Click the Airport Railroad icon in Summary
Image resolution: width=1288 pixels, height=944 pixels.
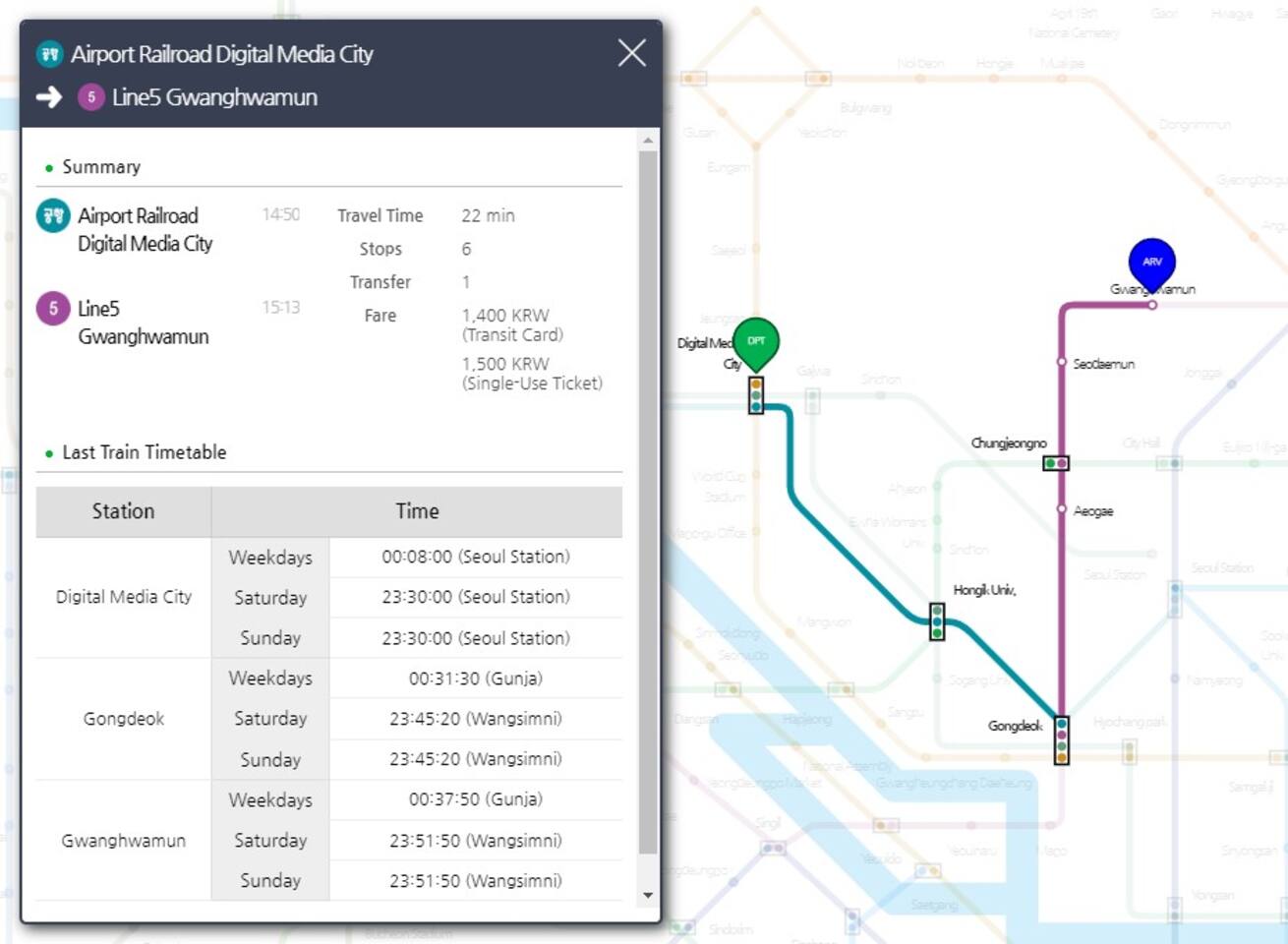53,215
